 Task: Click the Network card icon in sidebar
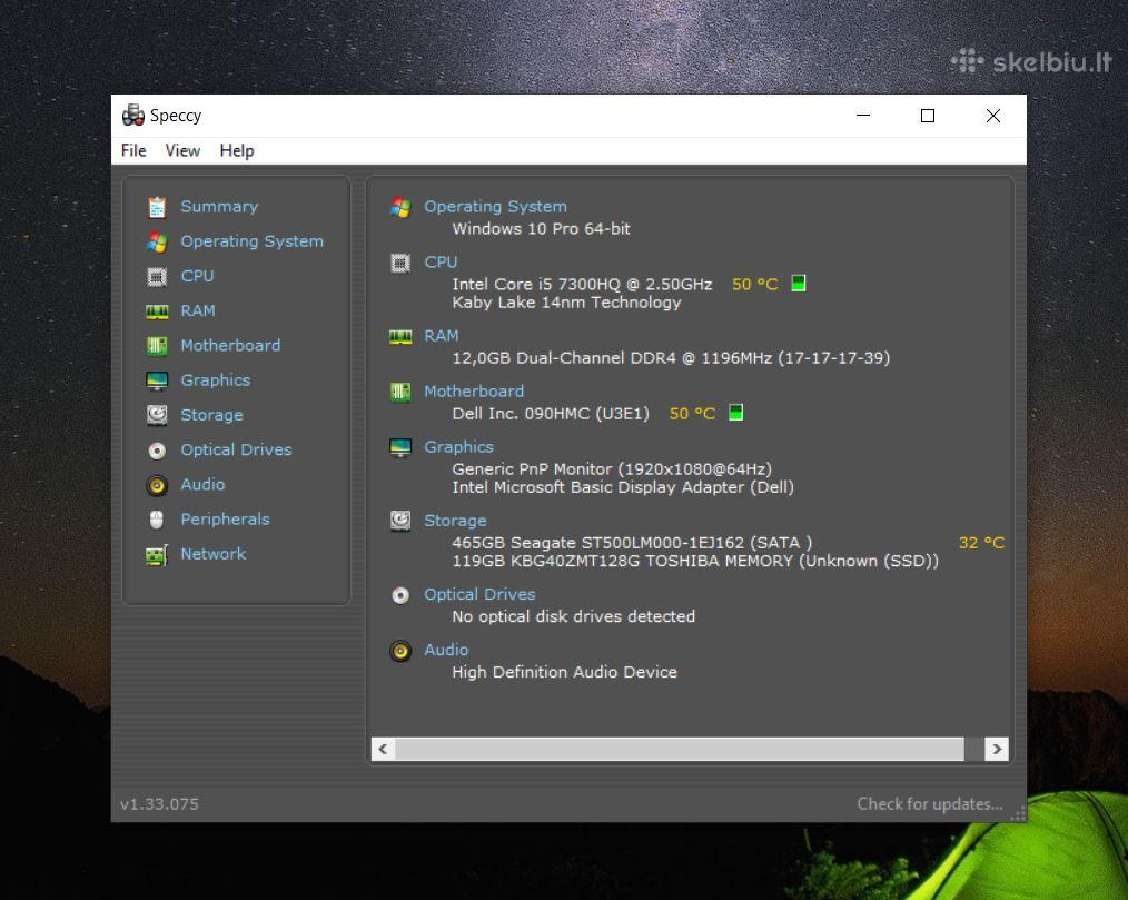157,555
